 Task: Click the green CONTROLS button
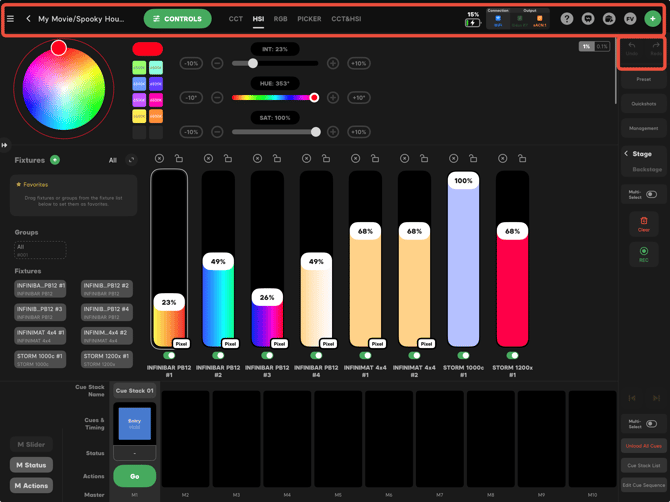pyautogui.click(x=178, y=19)
